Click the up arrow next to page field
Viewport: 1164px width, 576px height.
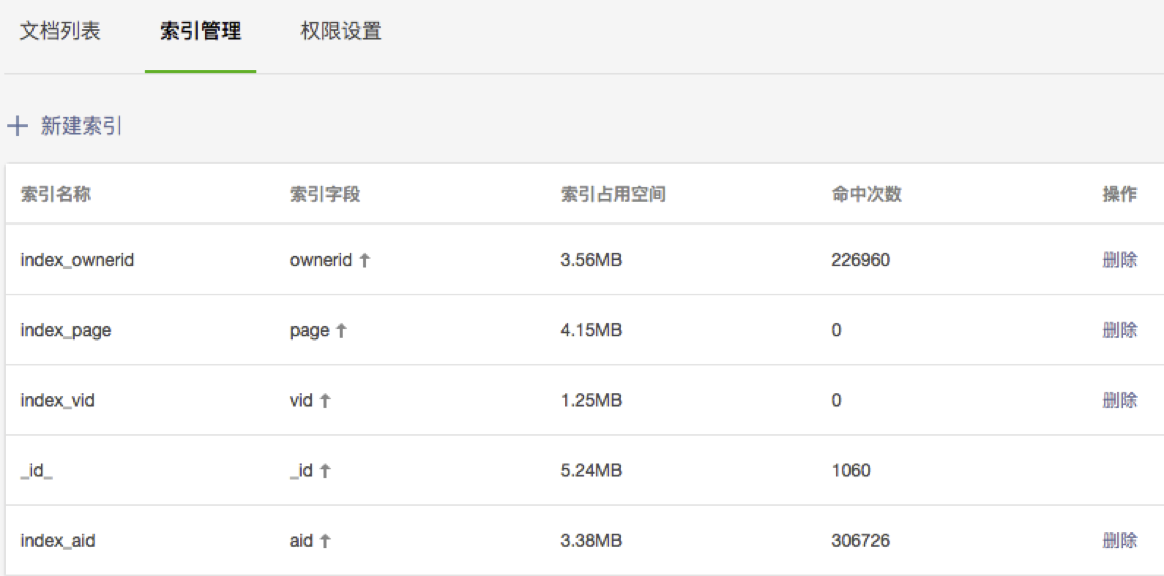tap(341, 331)
